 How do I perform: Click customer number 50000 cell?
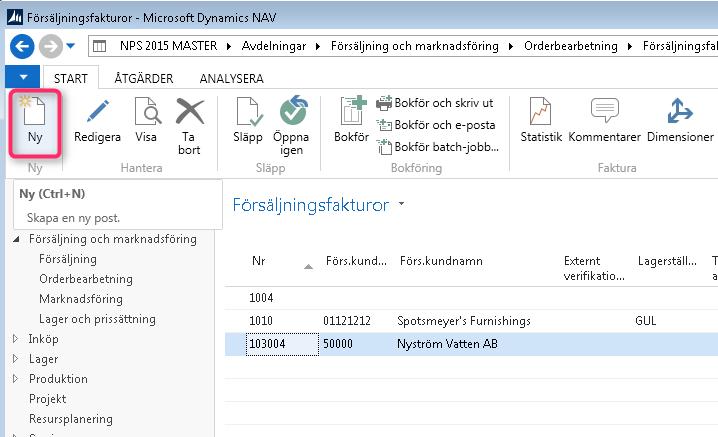pyautogui.click(x=338, y=344)
